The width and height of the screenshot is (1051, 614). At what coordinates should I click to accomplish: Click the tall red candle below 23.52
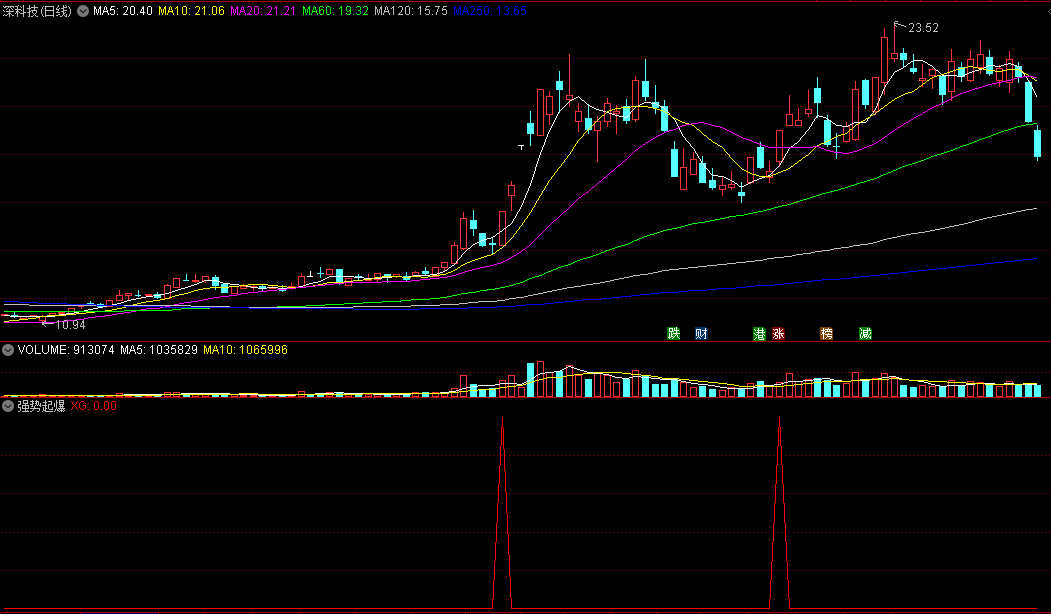[x=885, y=59]
